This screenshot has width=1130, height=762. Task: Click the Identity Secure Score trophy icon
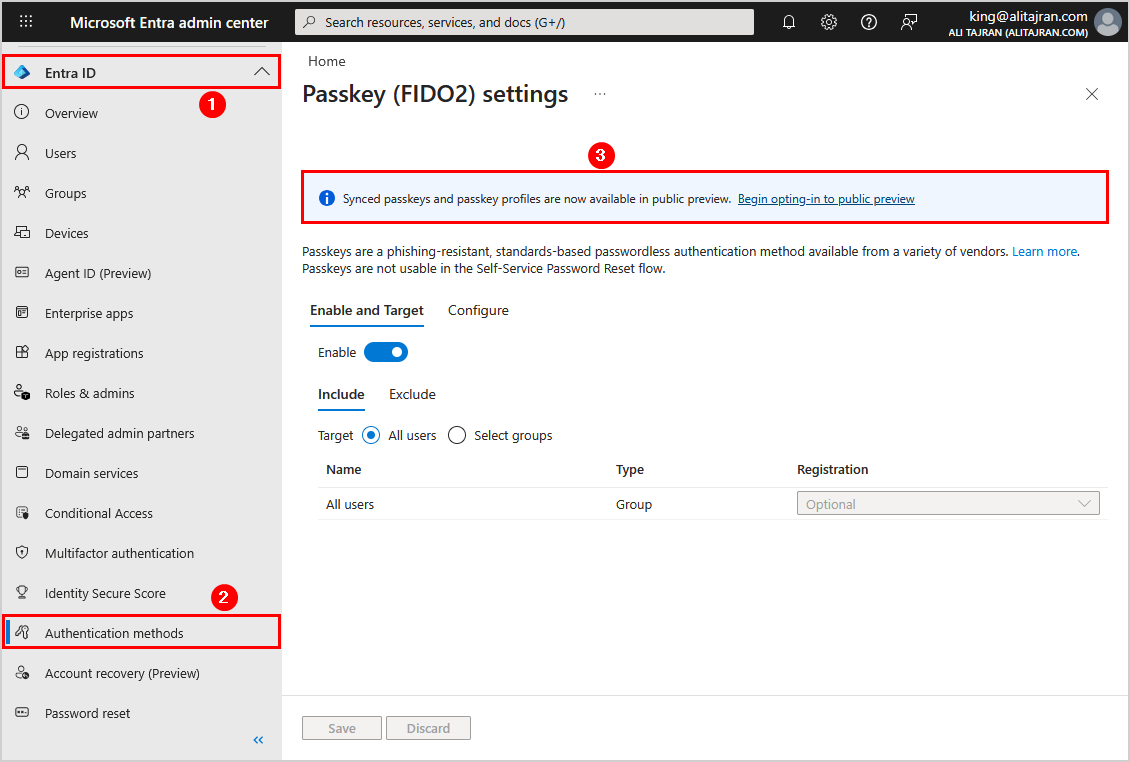(x=22, y=593)
